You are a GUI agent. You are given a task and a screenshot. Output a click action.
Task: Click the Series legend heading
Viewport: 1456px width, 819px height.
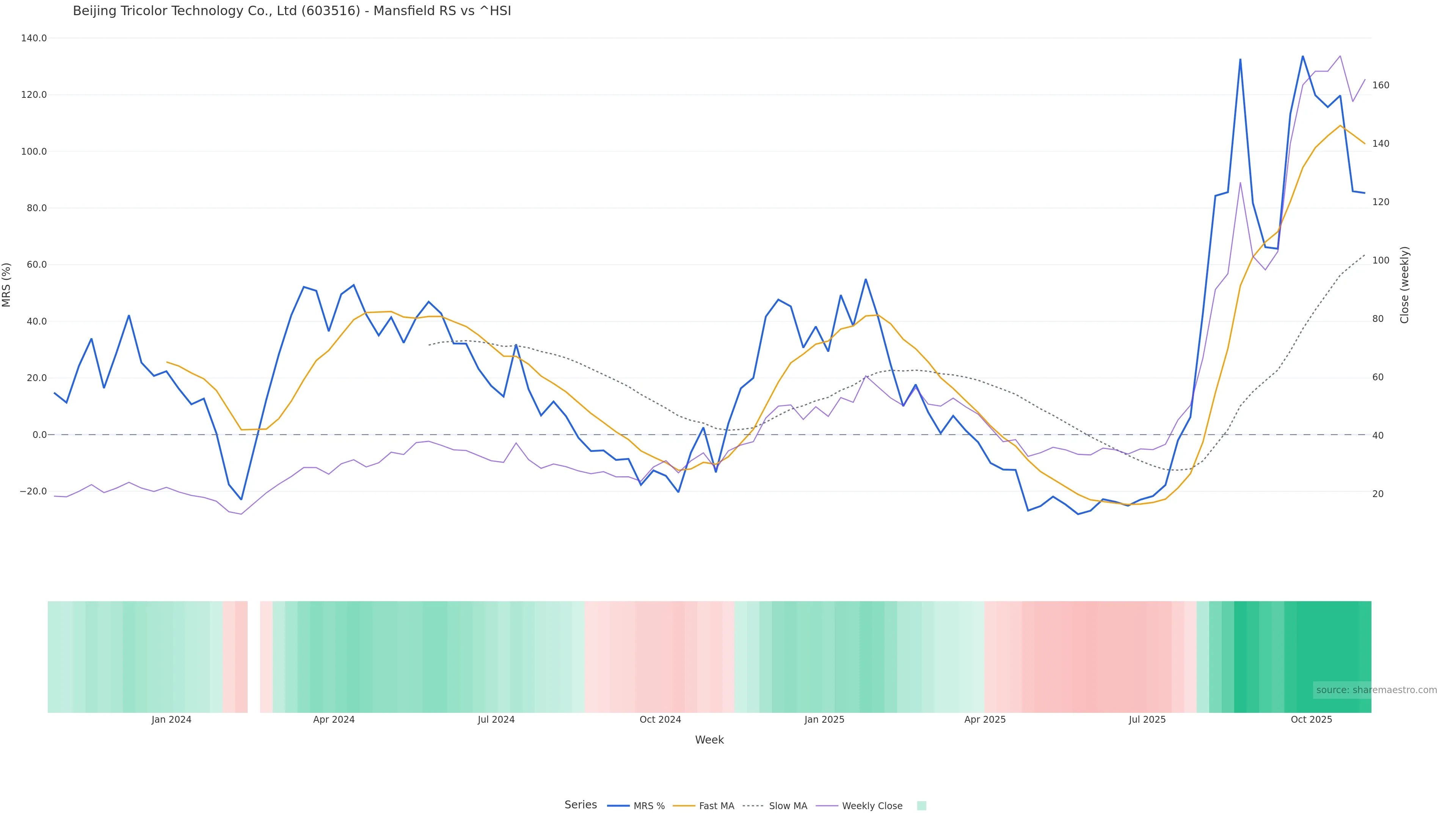tap(581, 805)
